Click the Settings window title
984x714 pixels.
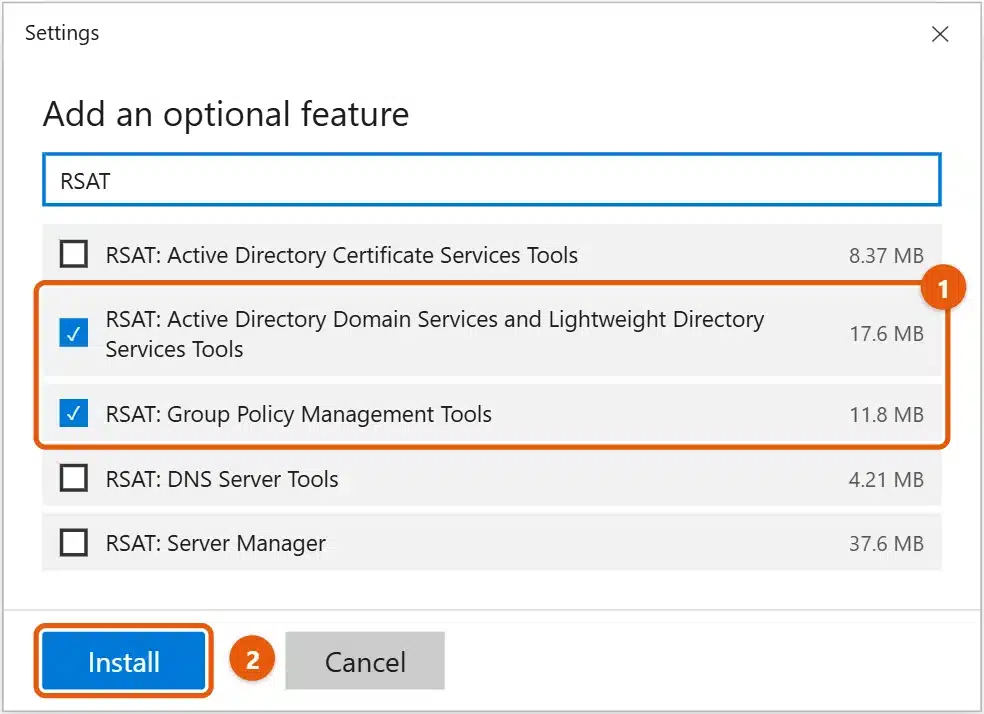pos(62,33)
